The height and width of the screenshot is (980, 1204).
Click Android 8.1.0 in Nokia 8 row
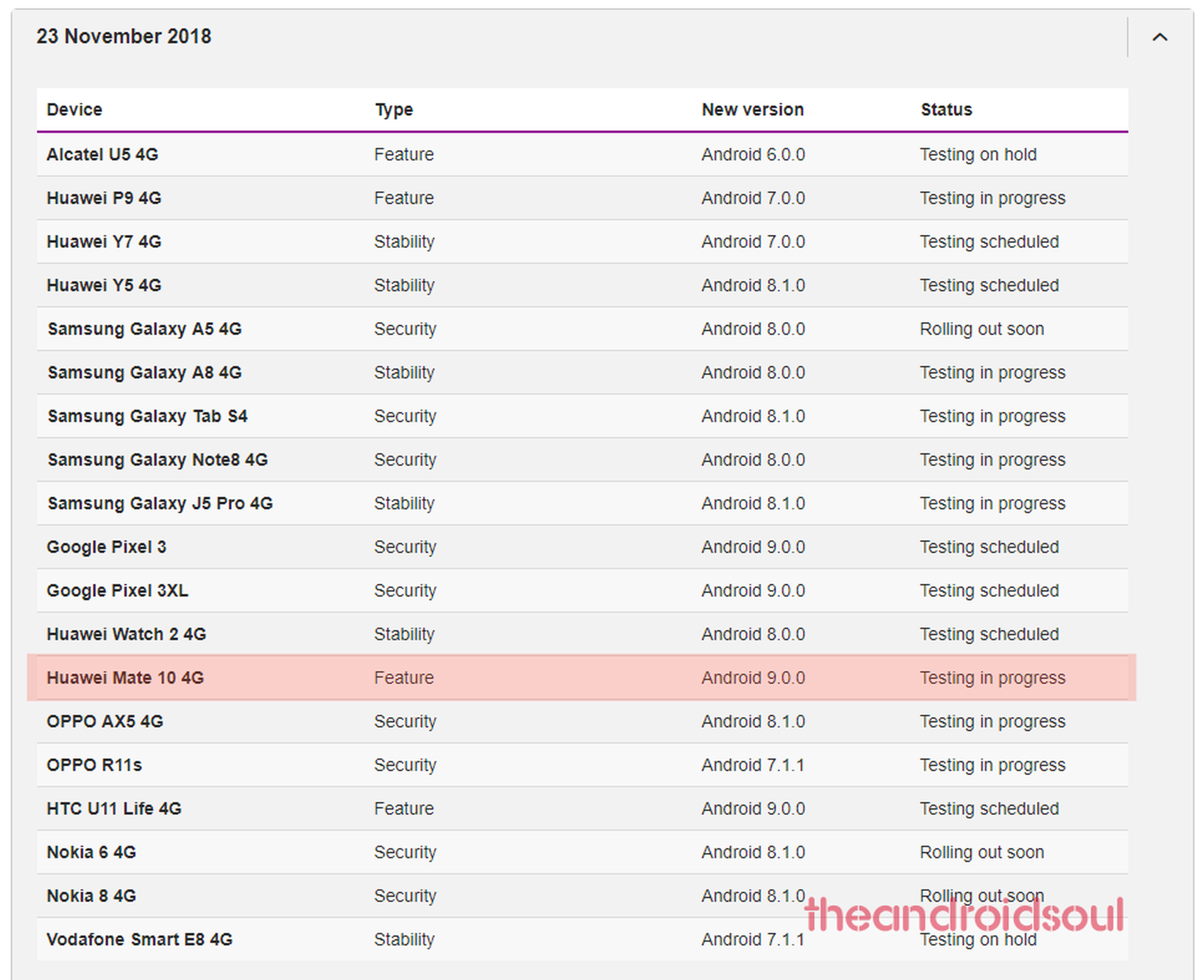[753, 896]
